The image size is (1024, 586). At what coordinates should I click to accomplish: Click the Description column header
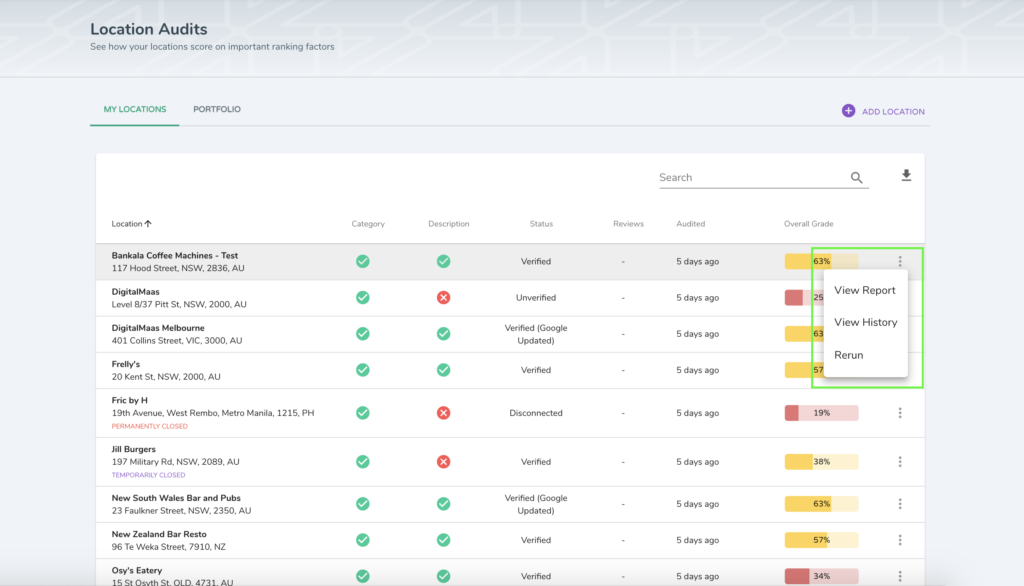(x=449, y=223)
